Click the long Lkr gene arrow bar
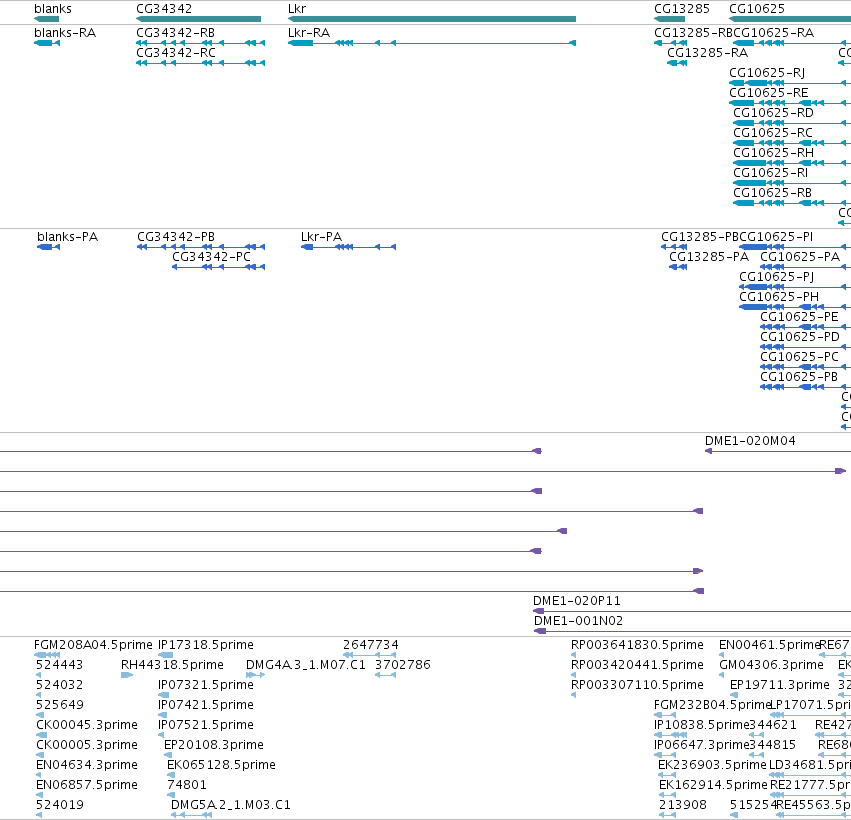 pyautogui.click(x=432, y=19)
